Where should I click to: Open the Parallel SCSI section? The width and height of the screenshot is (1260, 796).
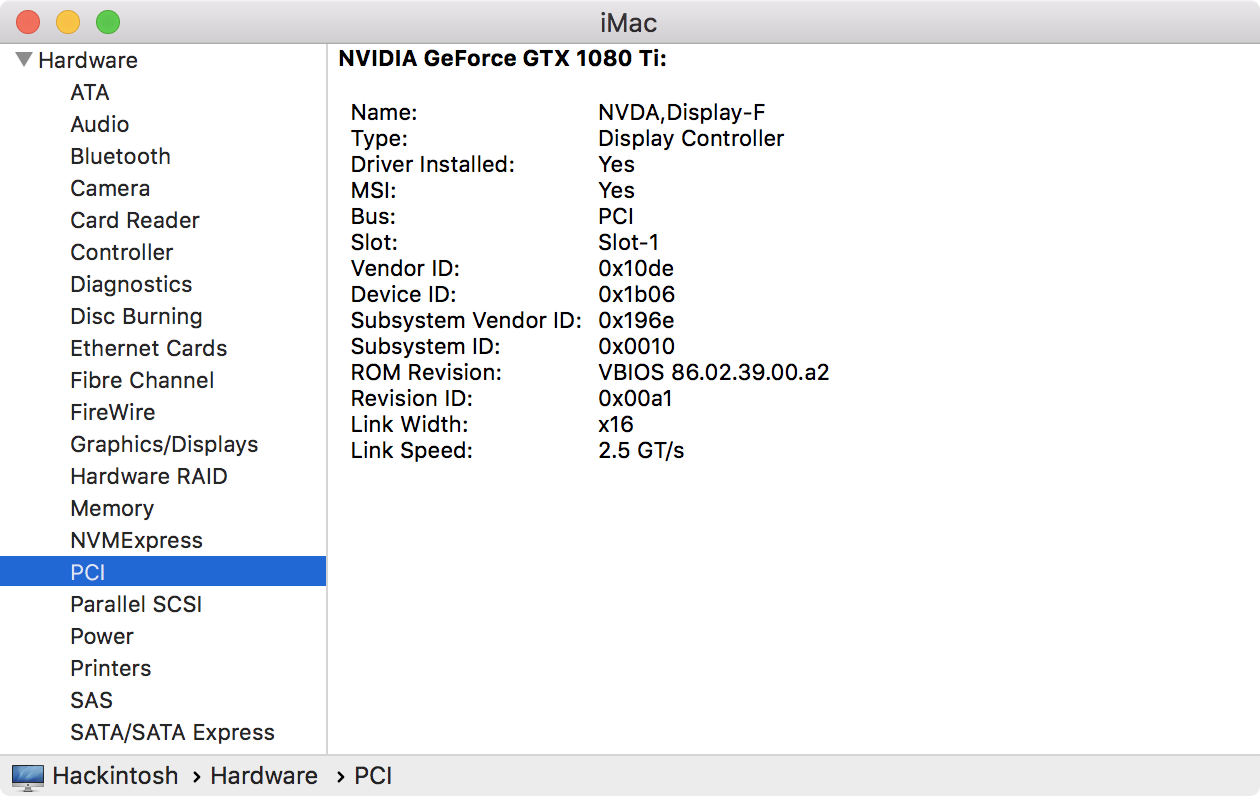[136, 604]
